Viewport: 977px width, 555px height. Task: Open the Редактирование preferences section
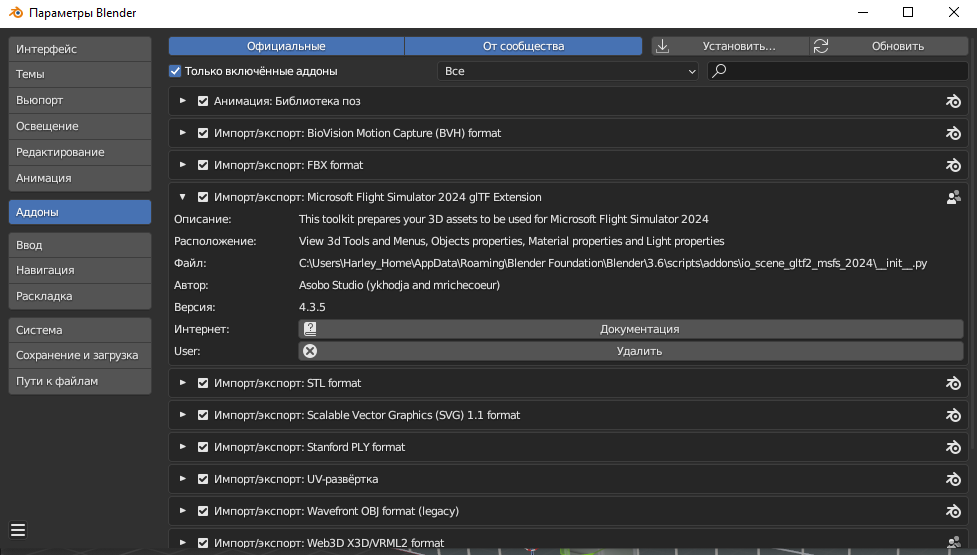(x=80, y=152)
